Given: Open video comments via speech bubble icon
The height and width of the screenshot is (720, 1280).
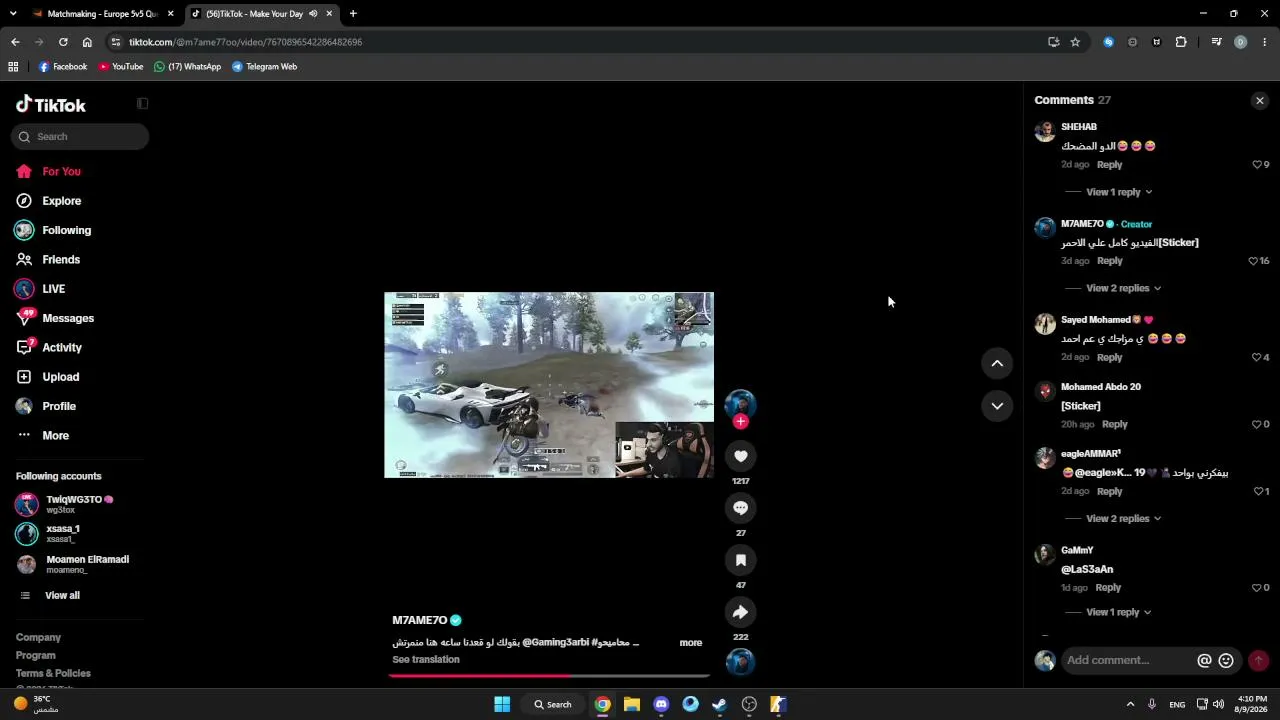Looking at the screenshot, I should click(x=740, y=508).
